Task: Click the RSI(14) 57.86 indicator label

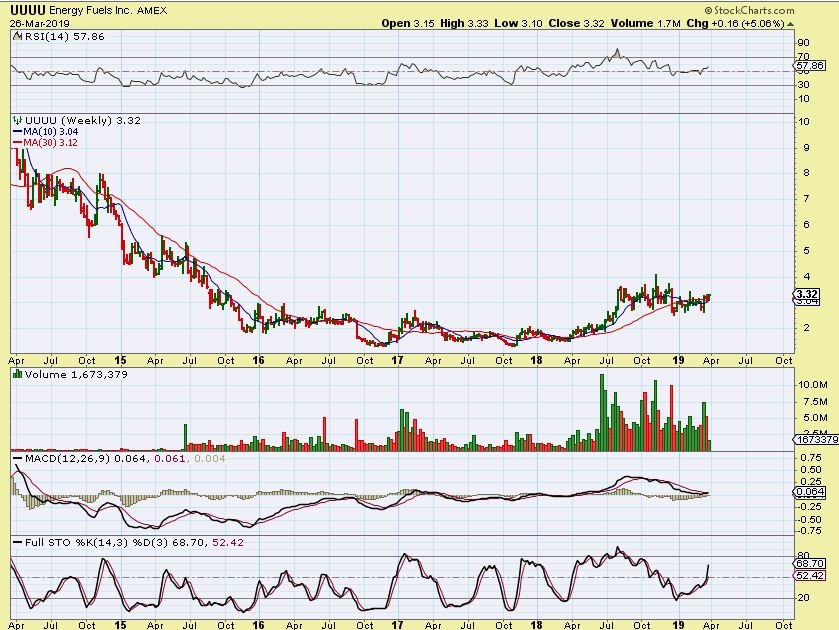Action: tap(64, 36)
